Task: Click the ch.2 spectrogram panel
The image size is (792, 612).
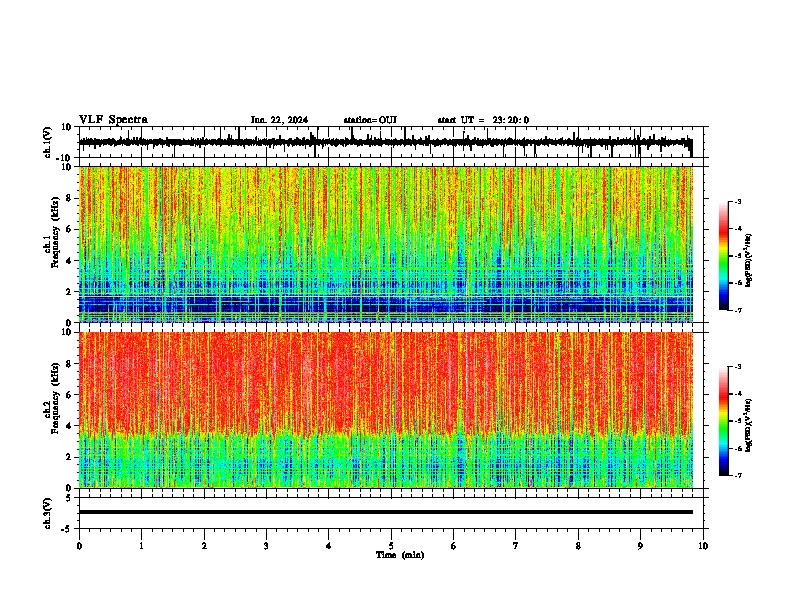Action: [391, 410]
